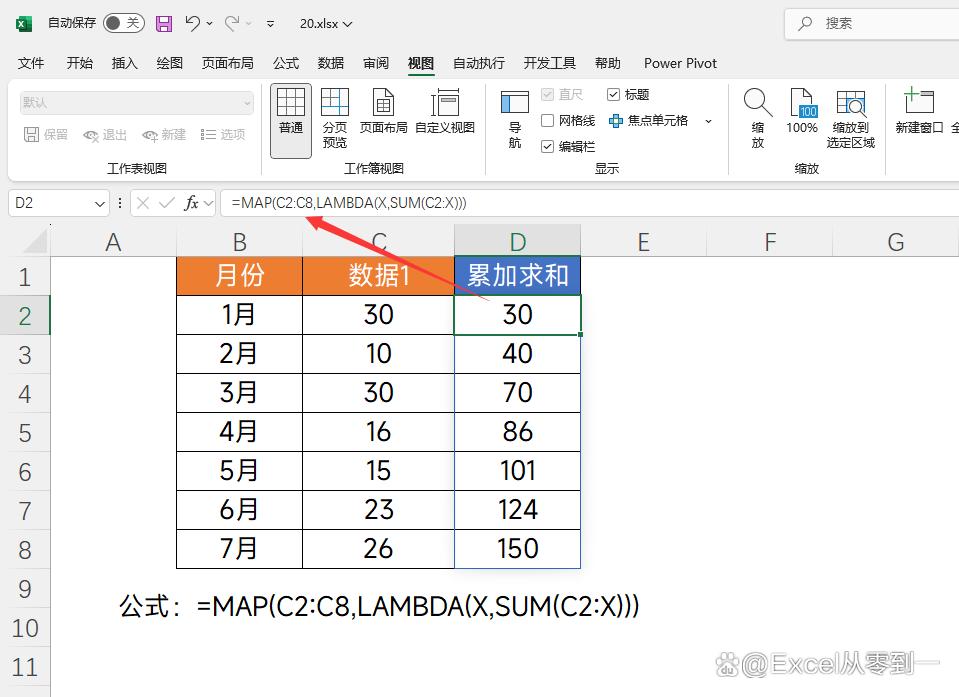Image resolution: width=959 pixels, height=697 pixels.
Task: Toggle the 自动保存 AutoSave switch
Action: 123,23
